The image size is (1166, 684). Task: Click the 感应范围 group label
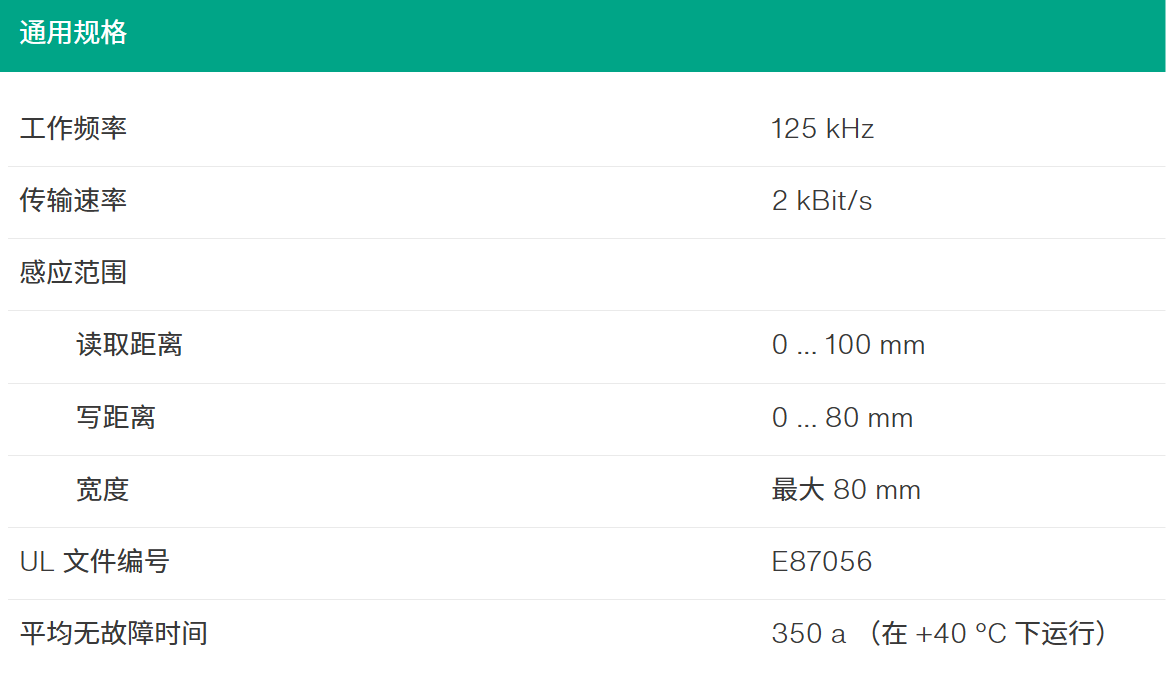point(73,273)
